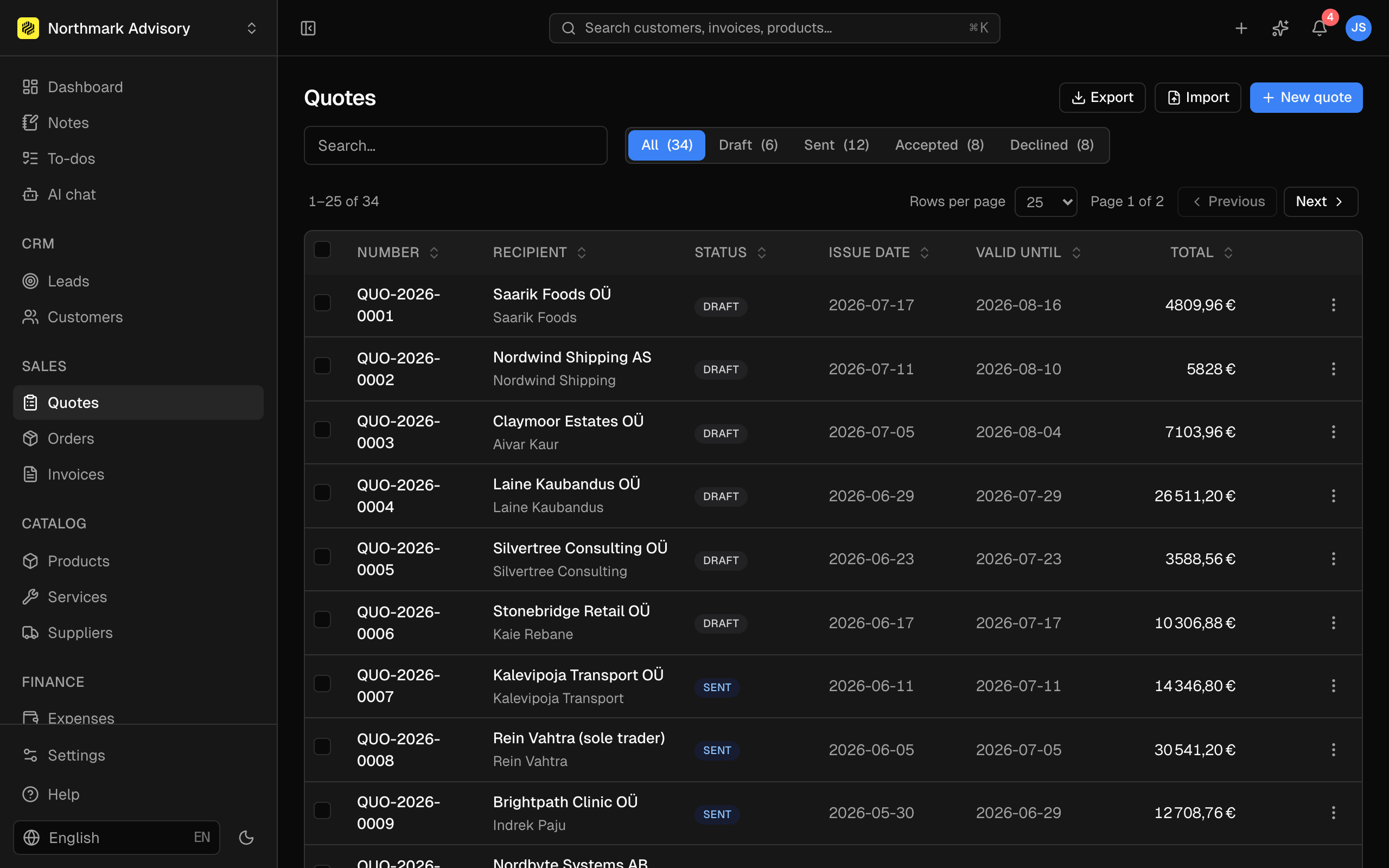Open row actions menu for QUO-2026-0004
1389x868 pixels.
tap(1333, 495)
